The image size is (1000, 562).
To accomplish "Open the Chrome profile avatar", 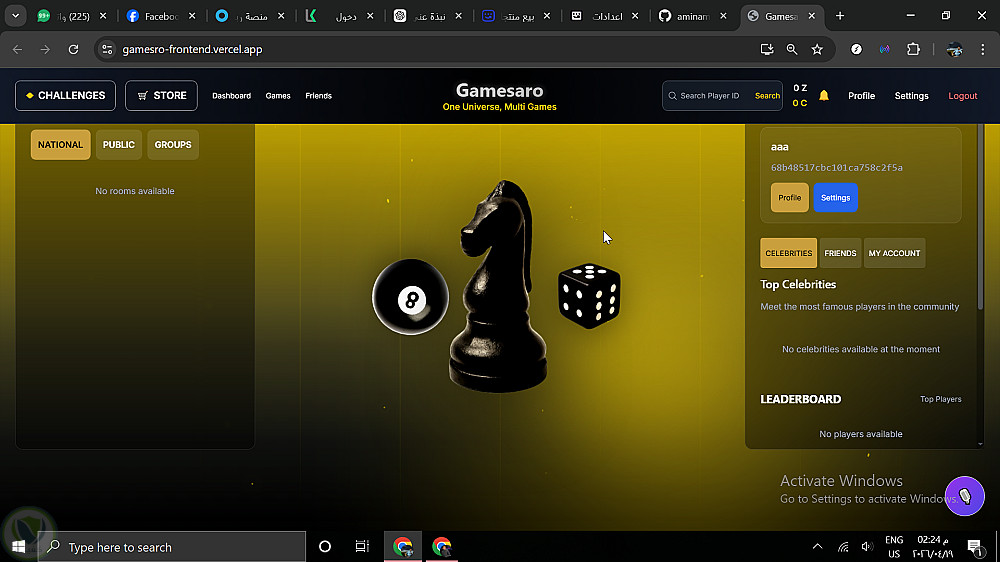I will pyautogui.click(x=954, y=49).
